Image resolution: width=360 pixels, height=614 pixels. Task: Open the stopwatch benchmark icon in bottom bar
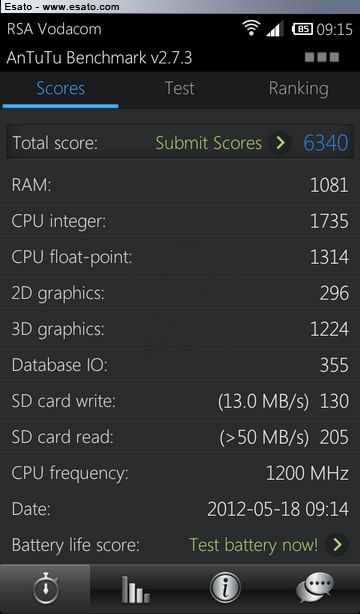45,589
